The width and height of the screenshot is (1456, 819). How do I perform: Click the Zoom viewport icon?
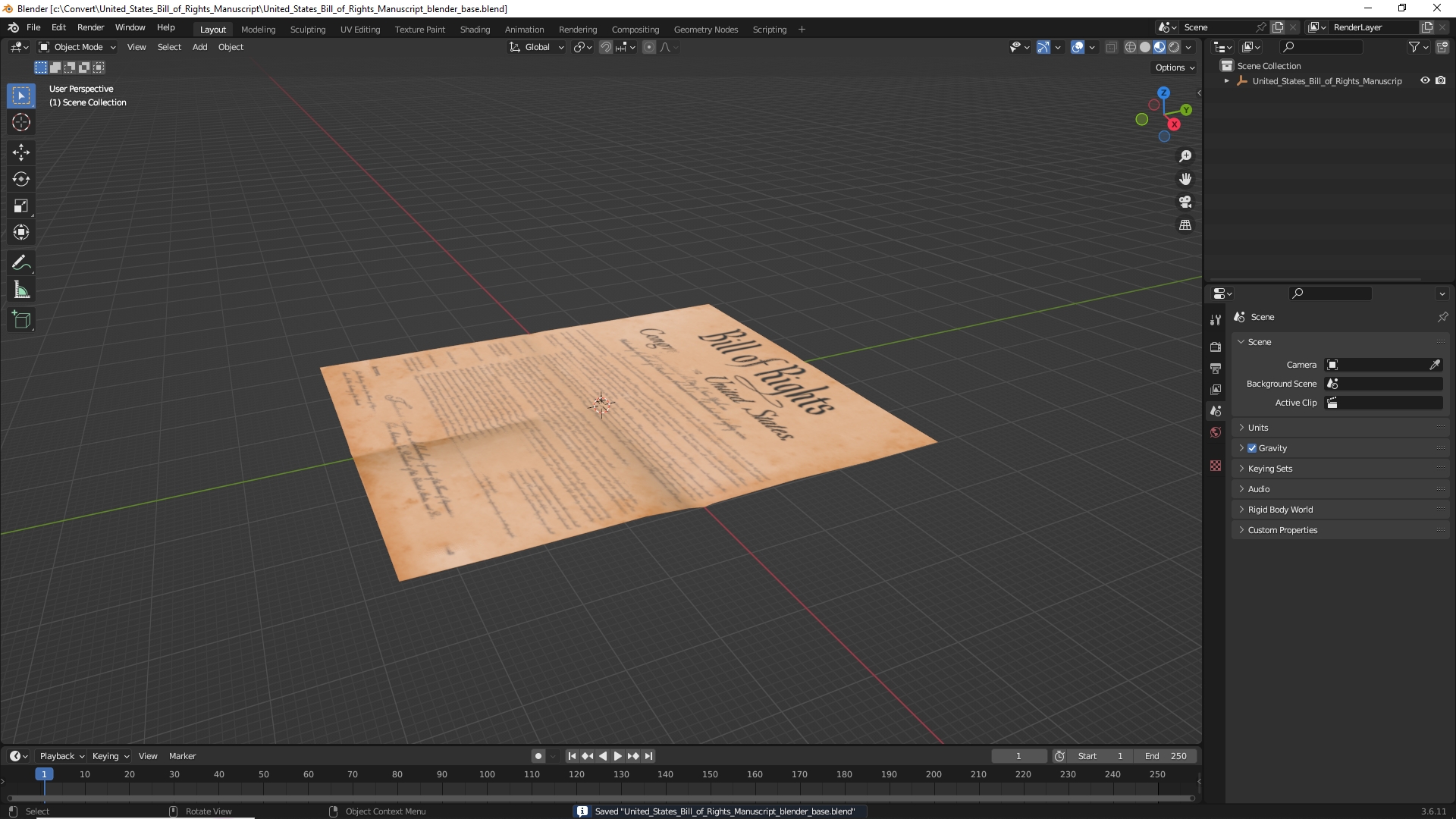1185,156
